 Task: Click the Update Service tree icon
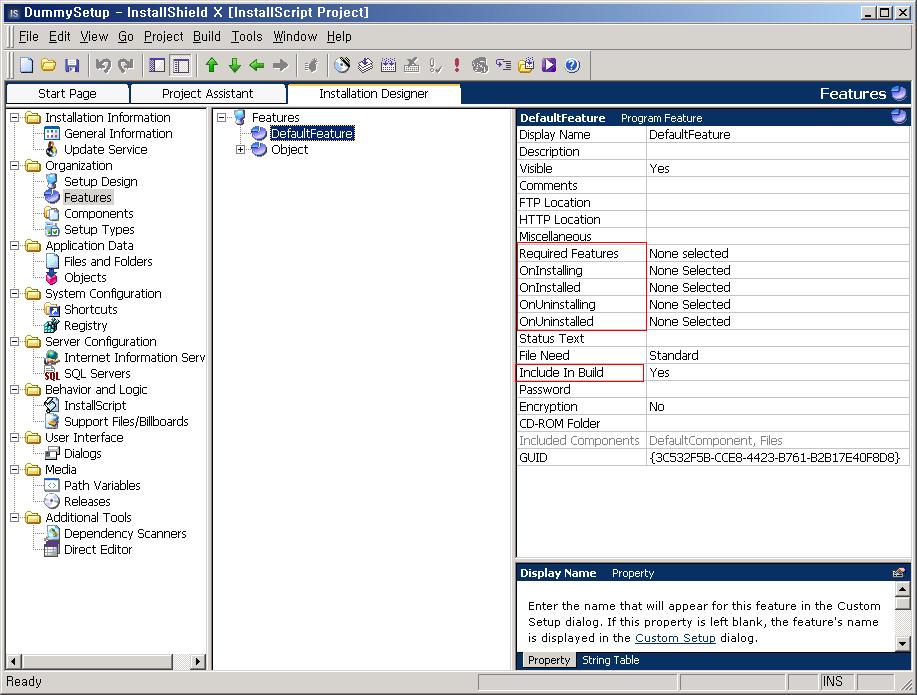(x=52, y=150)
